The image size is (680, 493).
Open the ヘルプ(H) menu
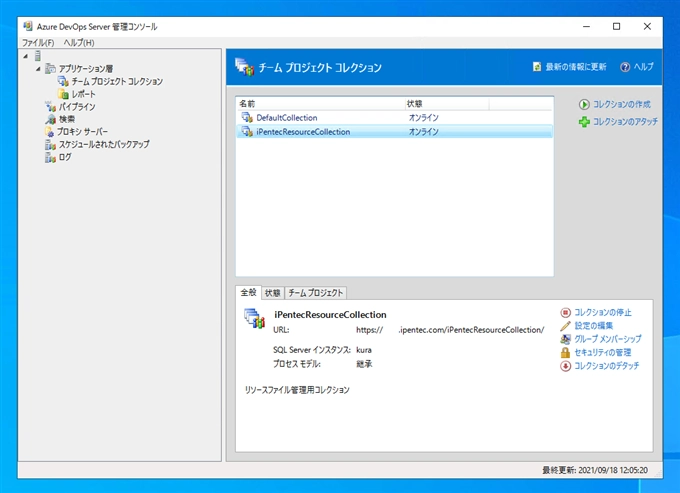pos(78,42)
